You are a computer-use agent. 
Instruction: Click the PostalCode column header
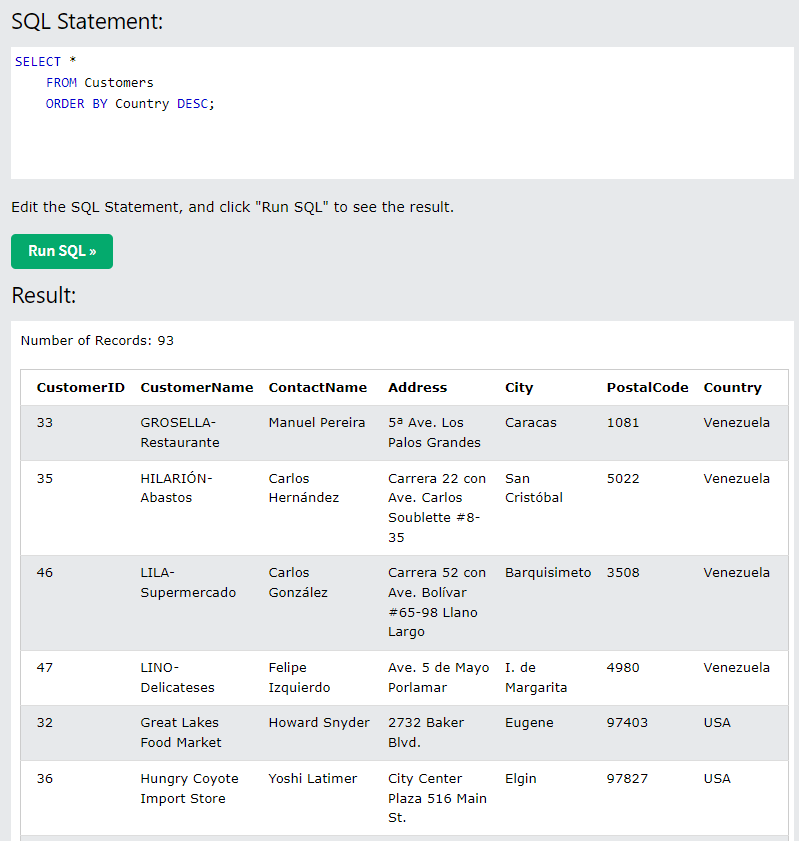[x=647, y=387]
